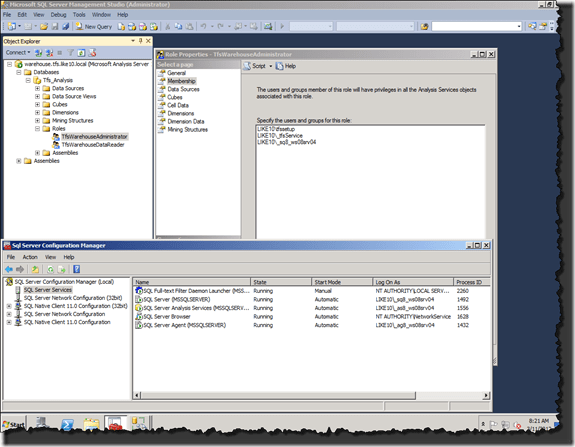The image size is (575, 447).
Task: Click the Help button in Role Properties
Action: (286, 66)
